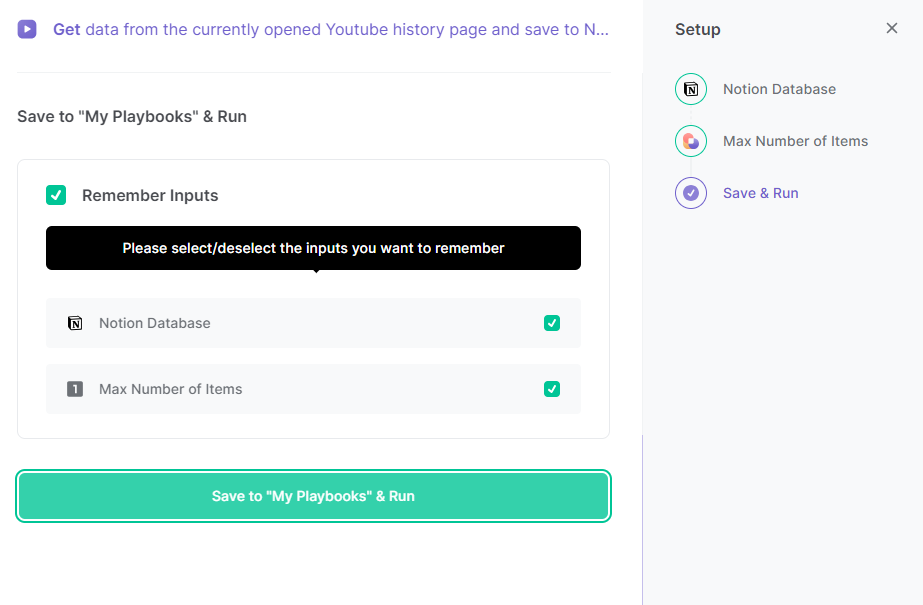Select the Notion Database step in Setup sidebar
Image resolution: width=923 pixels, height=605 pixels.
[x=777, y=89]
